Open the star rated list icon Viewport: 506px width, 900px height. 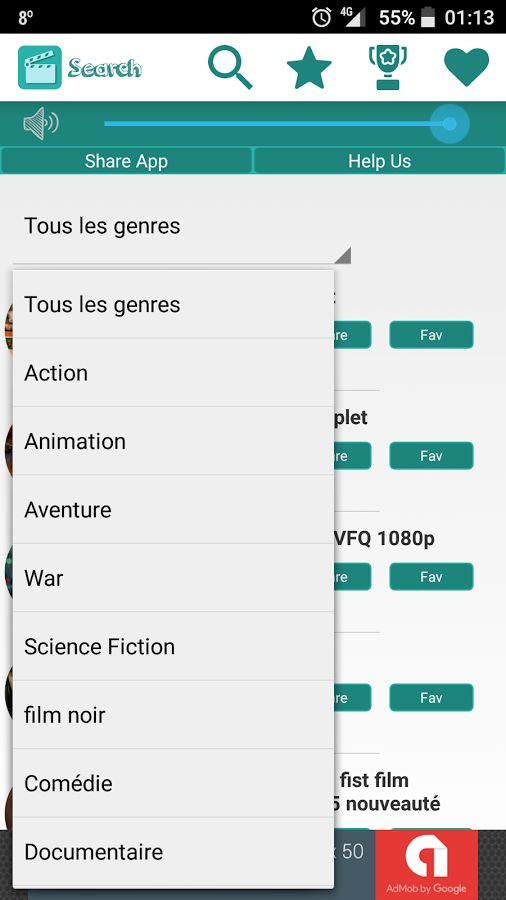pyautogui.click(x=309, y=68)
